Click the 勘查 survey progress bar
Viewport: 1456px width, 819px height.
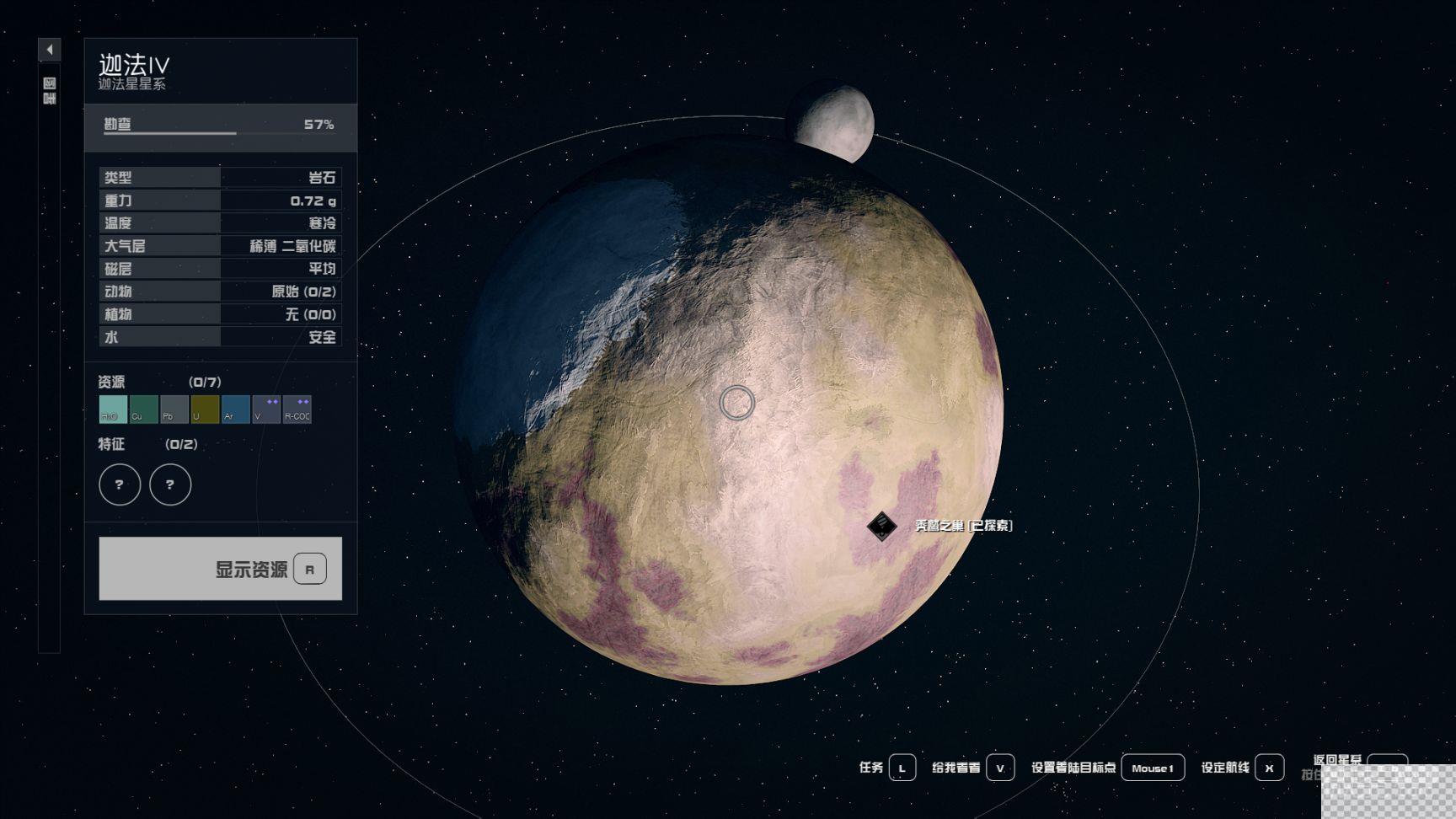[220, 126]
